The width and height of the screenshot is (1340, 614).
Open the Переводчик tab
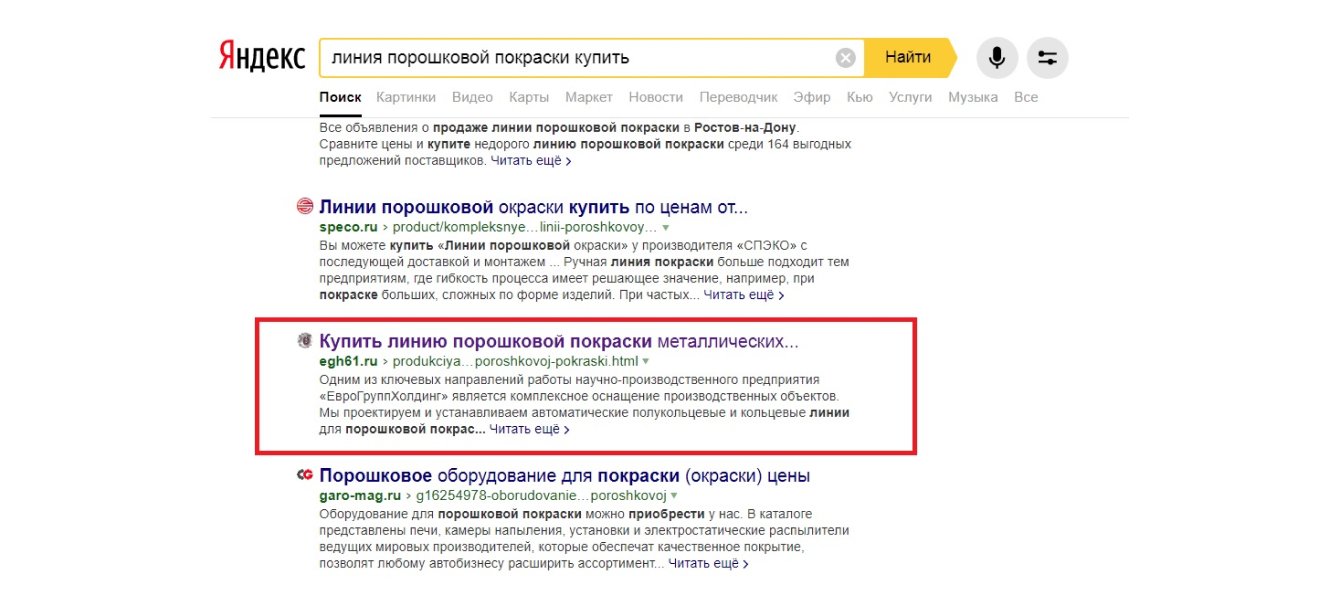[738, 97]
